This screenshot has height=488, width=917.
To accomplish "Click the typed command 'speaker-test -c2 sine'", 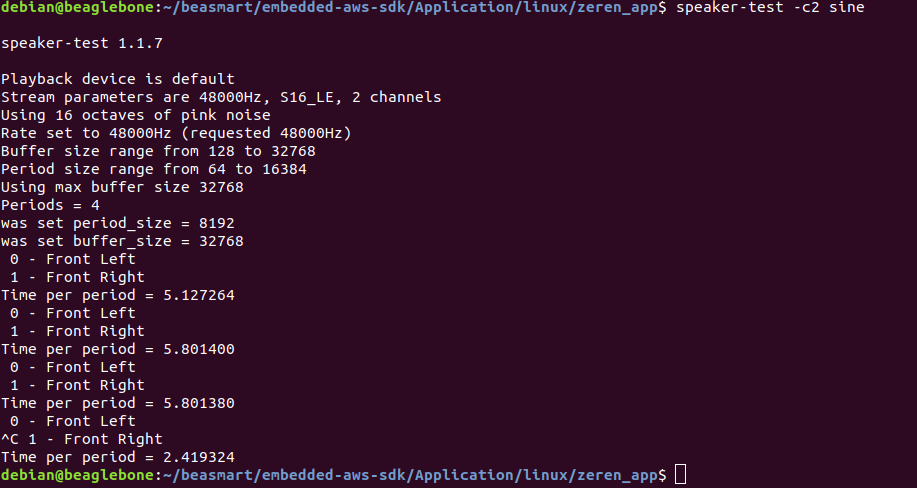I will click(771, 8).
